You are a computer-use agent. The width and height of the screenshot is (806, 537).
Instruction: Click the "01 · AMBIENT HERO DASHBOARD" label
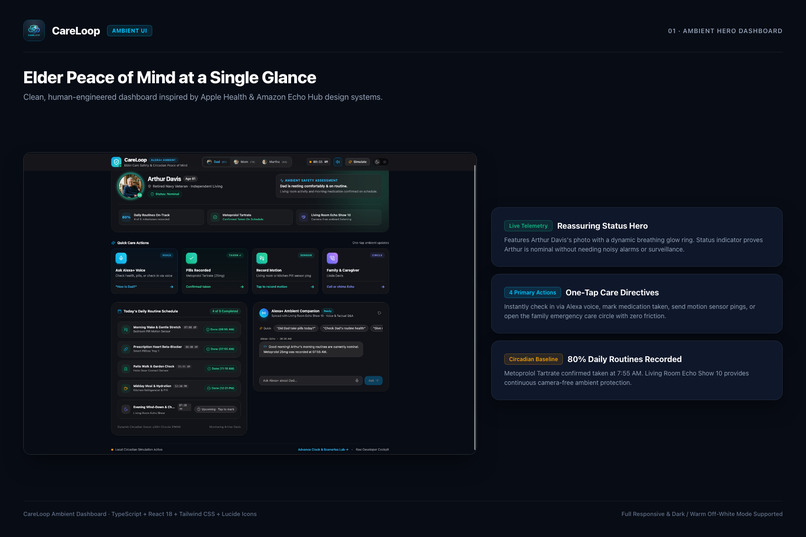coord(725,31)
